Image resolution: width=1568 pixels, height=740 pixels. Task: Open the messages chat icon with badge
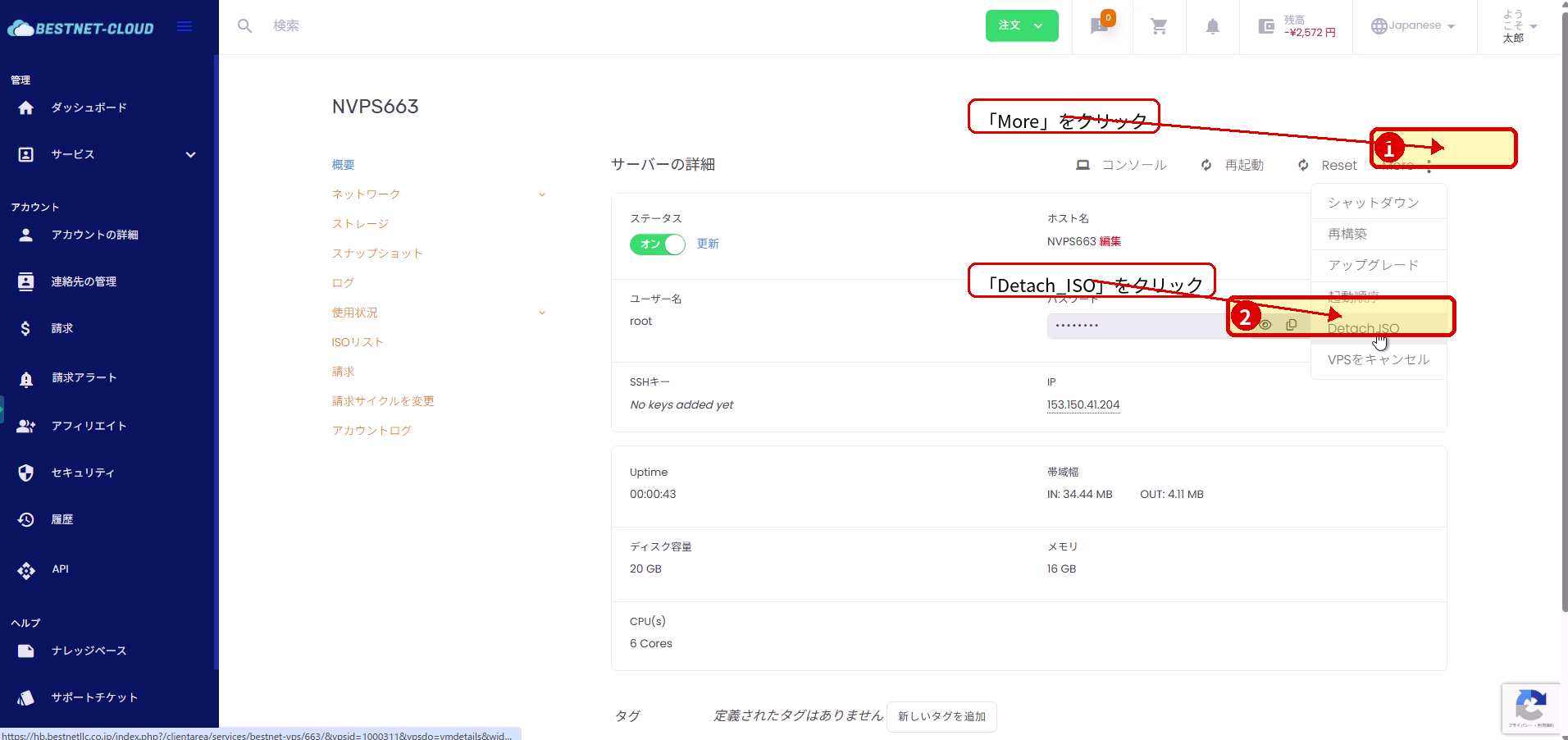pos(1100,26)
